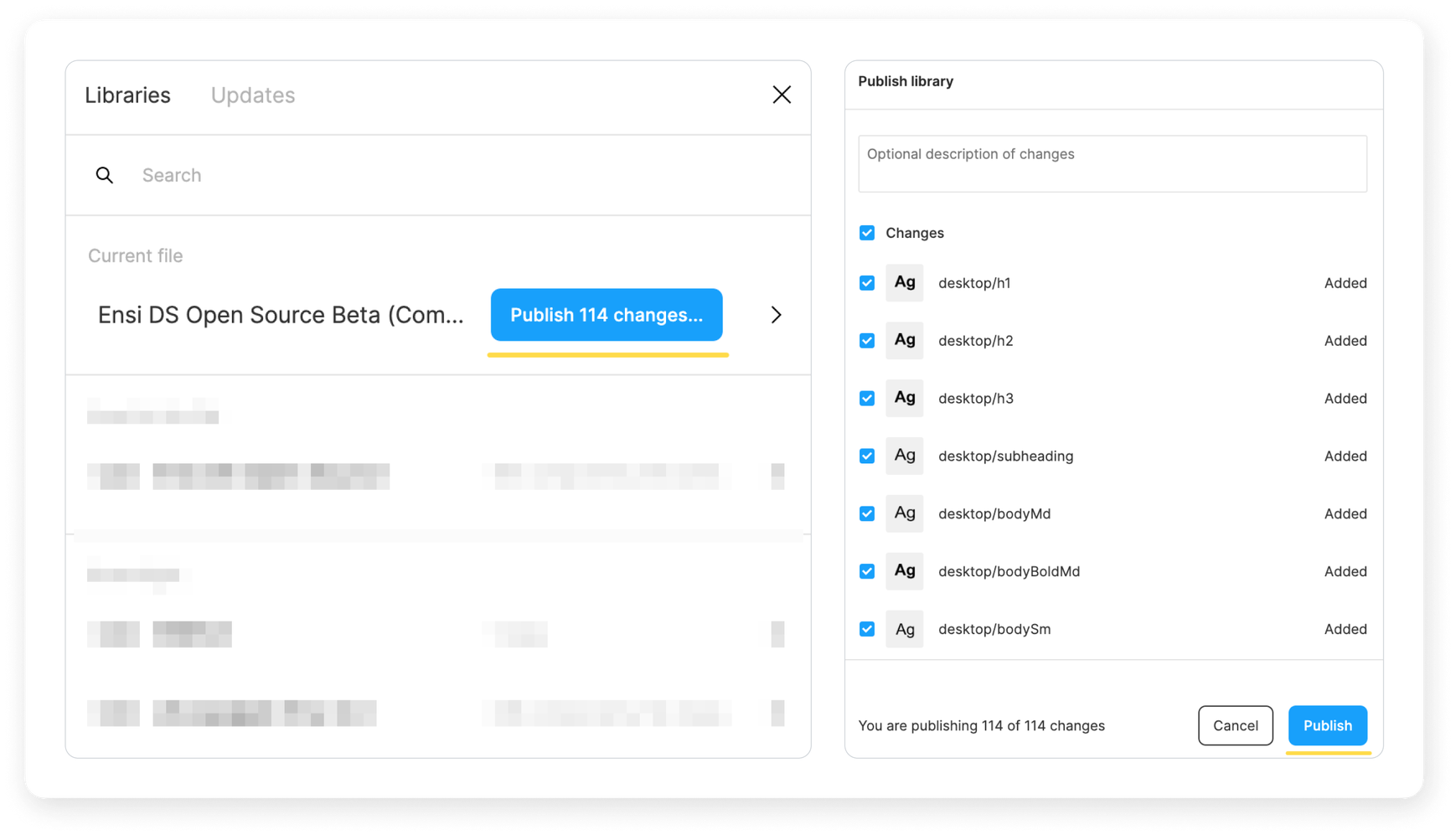Uncheck the Changes select-all checkbox
The image size is (1456, 835).
coord(867,233)
